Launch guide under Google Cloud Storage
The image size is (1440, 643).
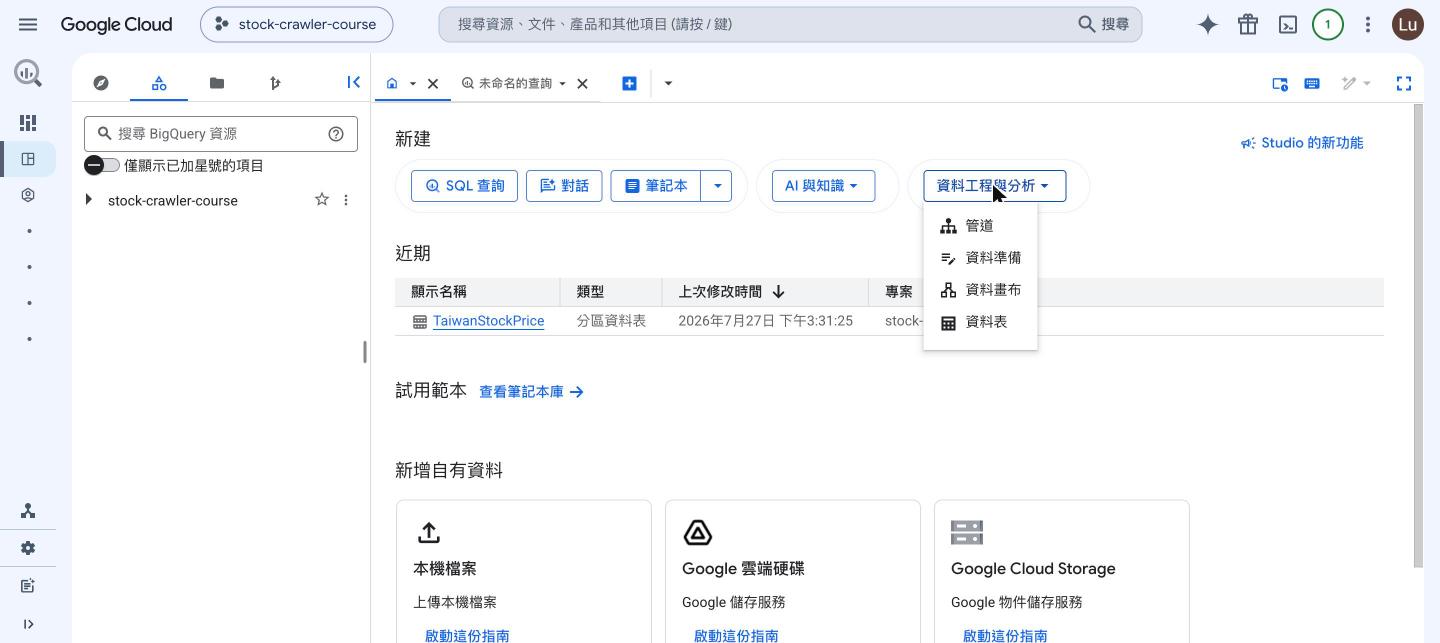[1005, 635]
